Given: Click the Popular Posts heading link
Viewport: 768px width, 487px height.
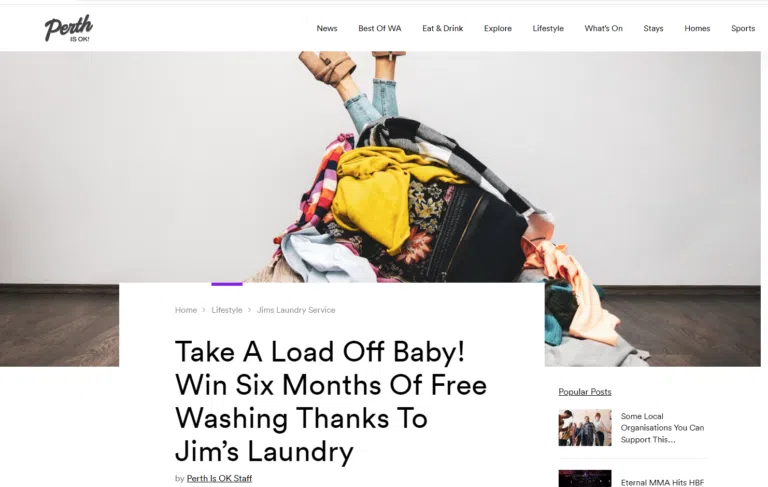Looking at the screenshot, I should click(x=585, y=392).
